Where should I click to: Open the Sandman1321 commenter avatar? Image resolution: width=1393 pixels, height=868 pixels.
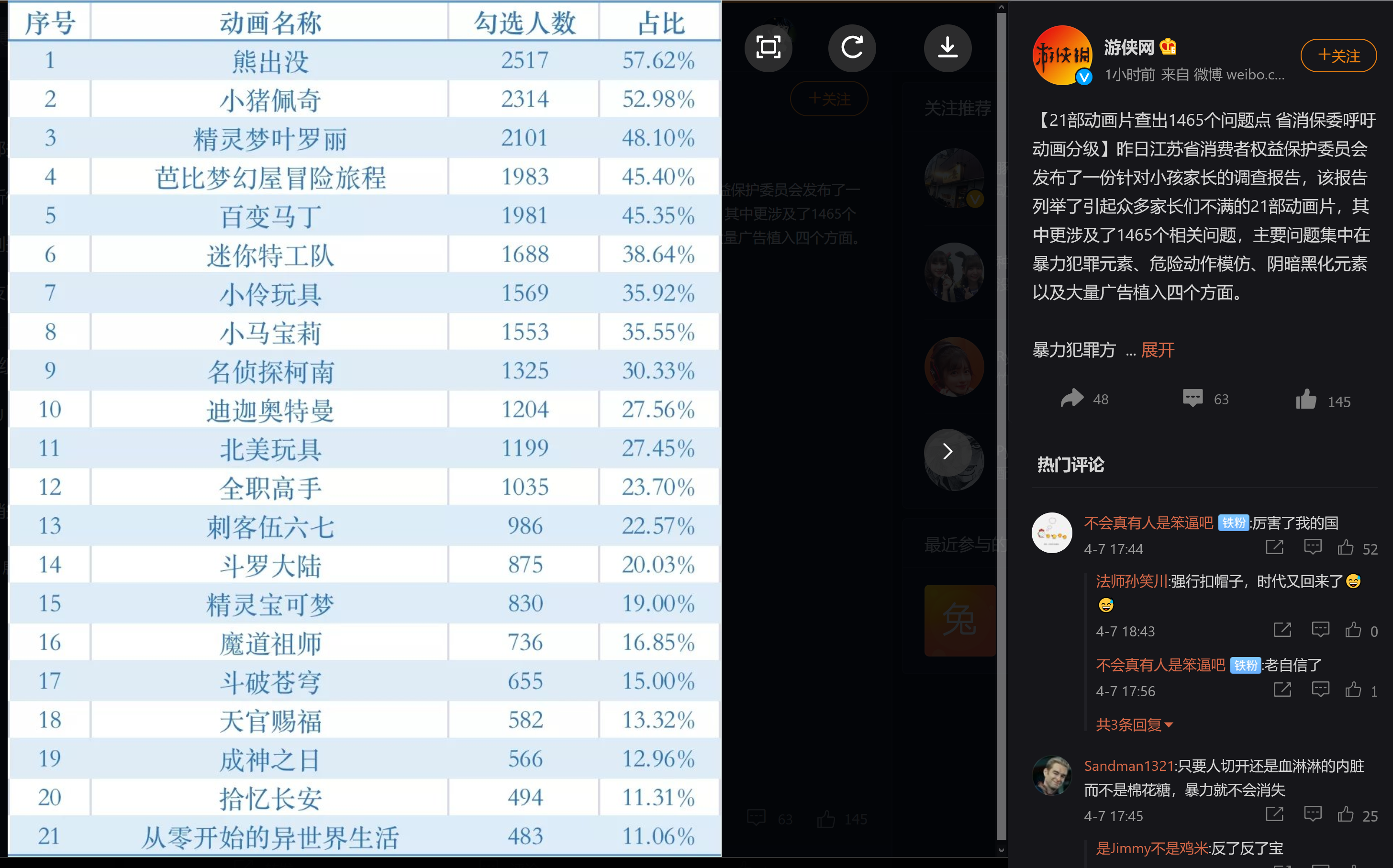[x=1051, y=776]
